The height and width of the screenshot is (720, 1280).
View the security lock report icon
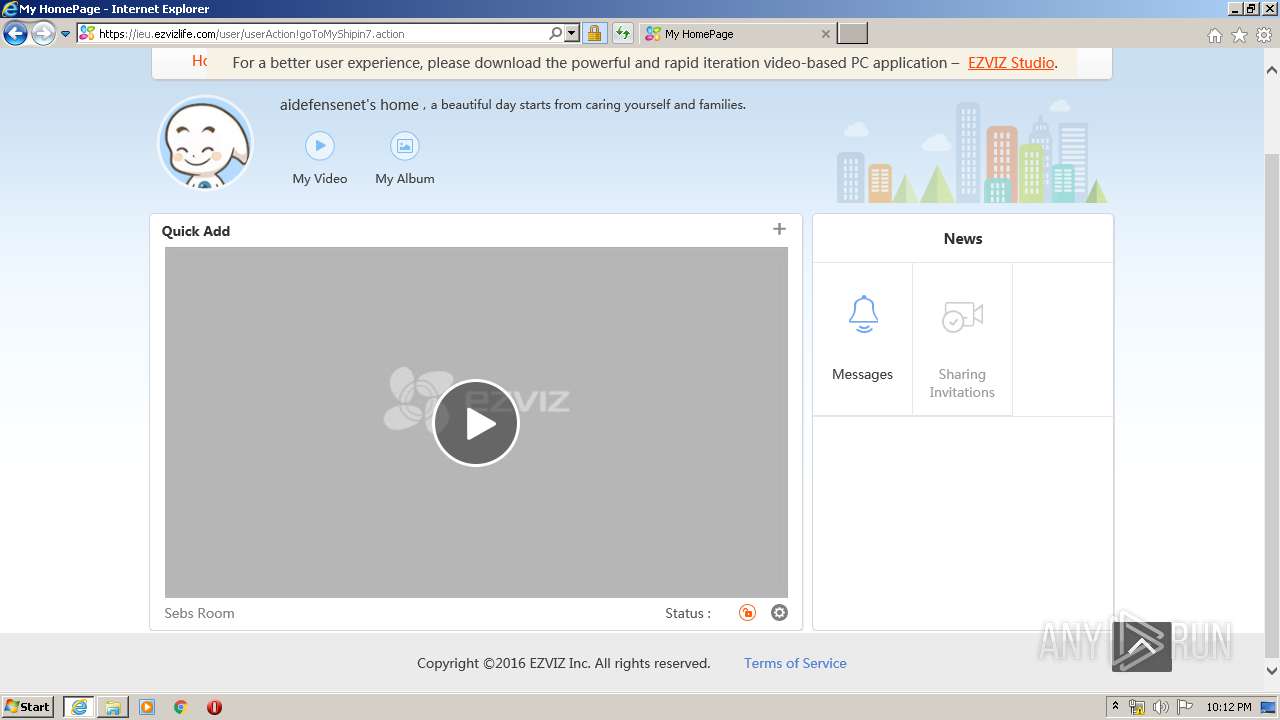pyautogui.click(x=594, y=34)
